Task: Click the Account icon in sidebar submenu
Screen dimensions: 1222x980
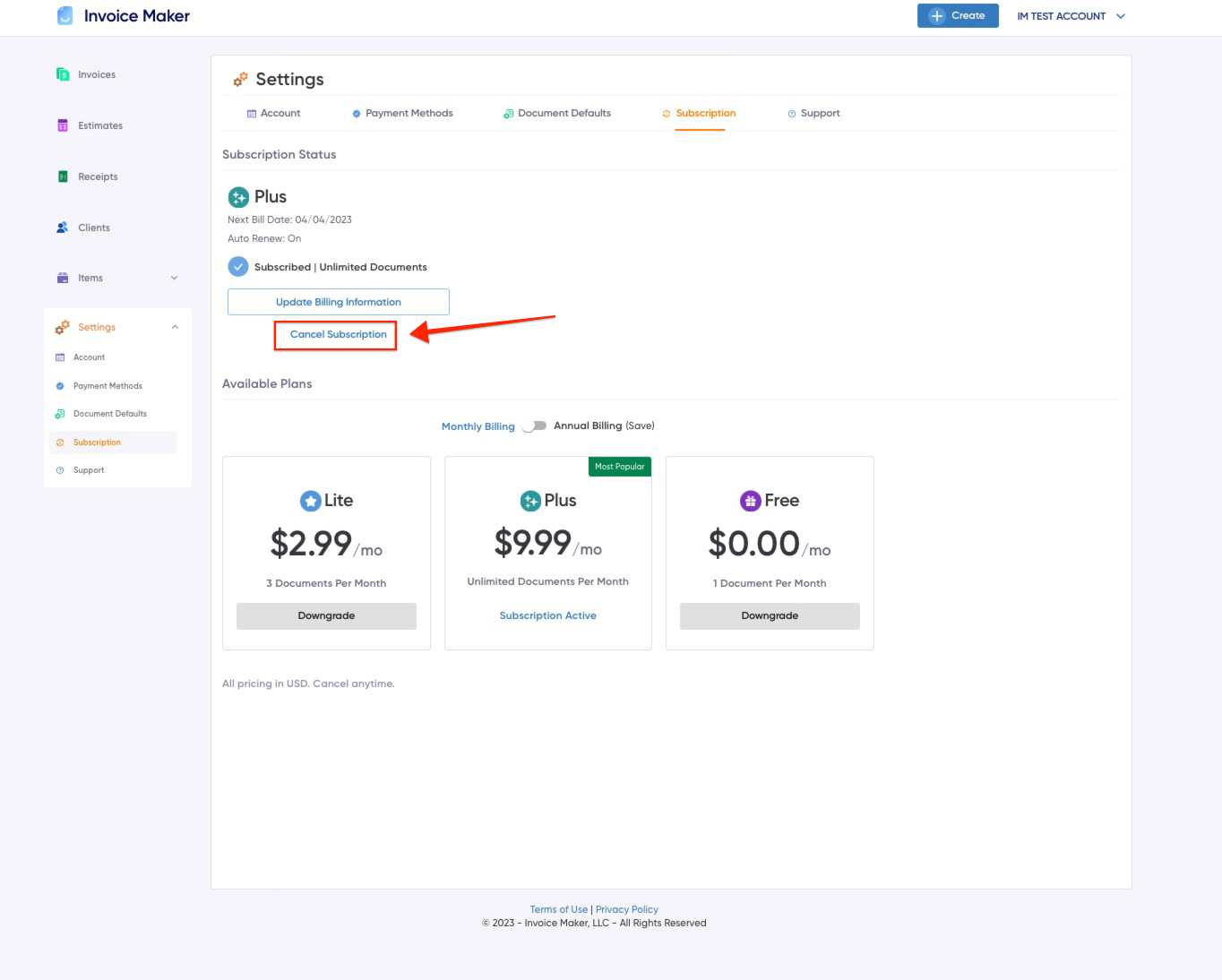Action: click(x=60, y=357)
